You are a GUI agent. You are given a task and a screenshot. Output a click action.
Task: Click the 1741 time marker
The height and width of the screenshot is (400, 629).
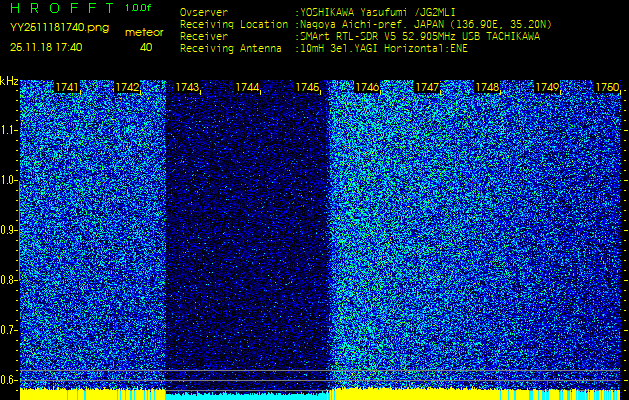[x=67, y=87]
